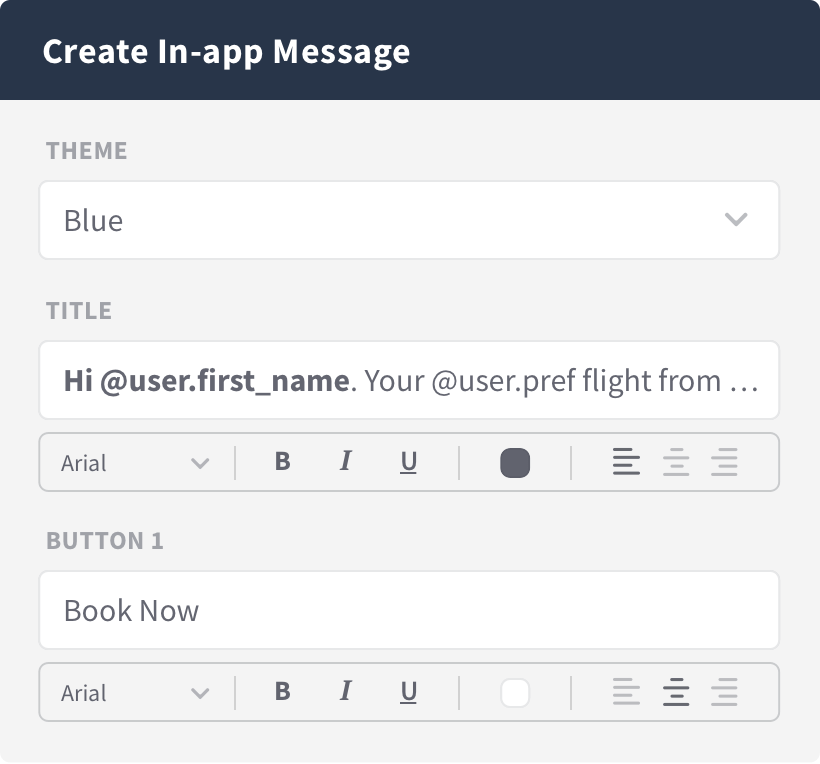Open the Button 1 Arial font dropdown
820x764 pixels.
pos(135,693)
